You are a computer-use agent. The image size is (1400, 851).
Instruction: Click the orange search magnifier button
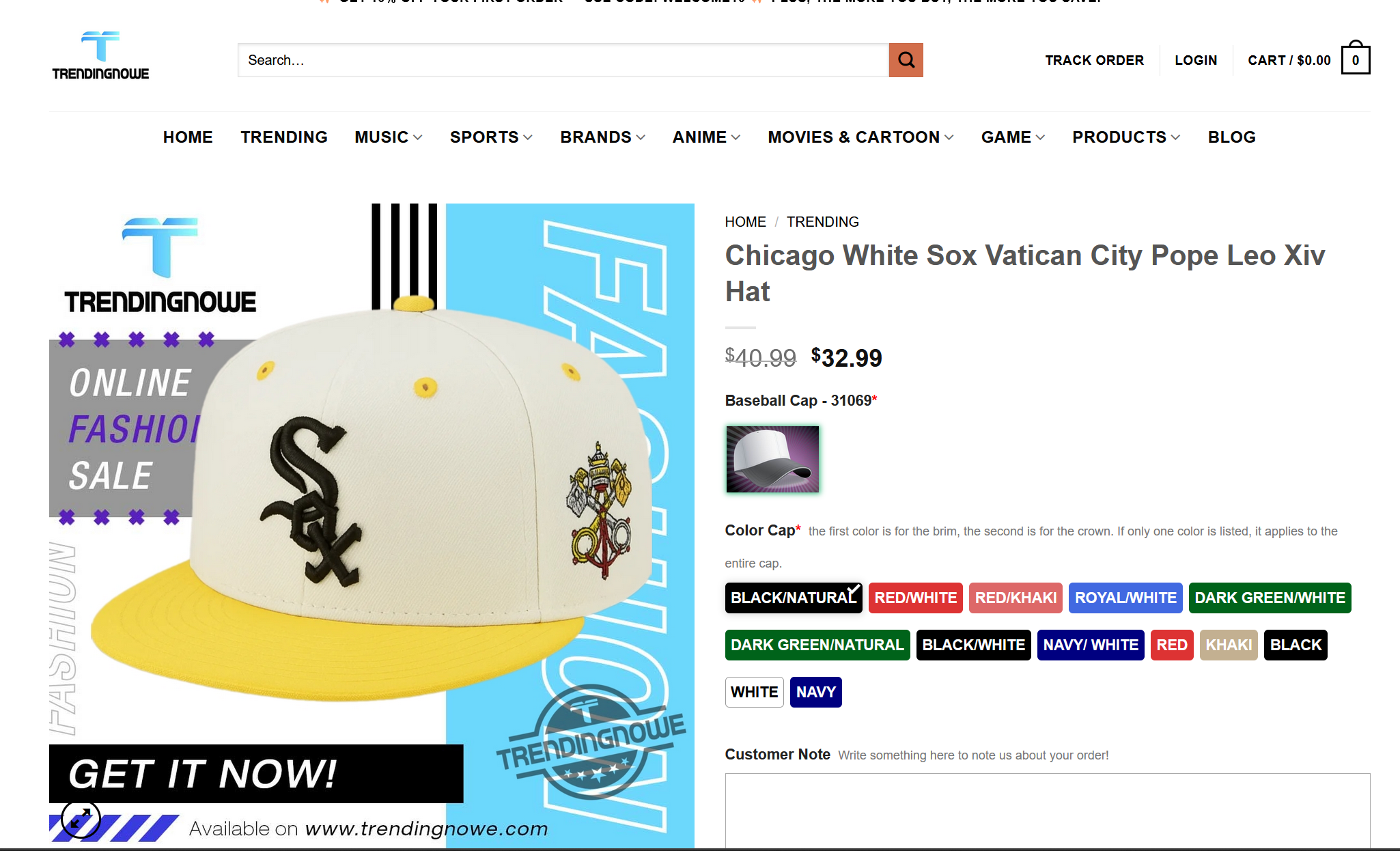(x=906, y=60)
